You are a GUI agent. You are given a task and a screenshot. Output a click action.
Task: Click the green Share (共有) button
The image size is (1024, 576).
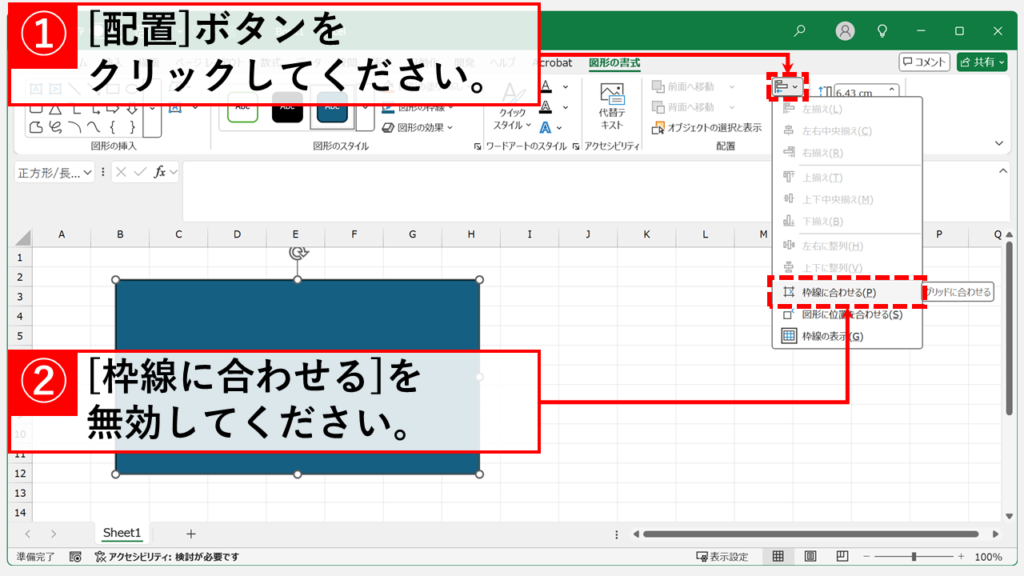coord(982,62)
